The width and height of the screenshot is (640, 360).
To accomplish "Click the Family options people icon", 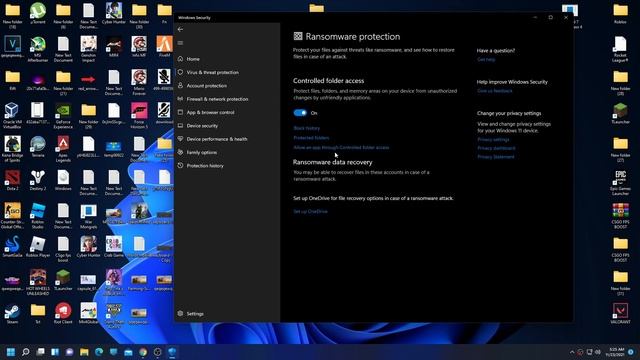I will pyautogui.click(x=180, y=152).
